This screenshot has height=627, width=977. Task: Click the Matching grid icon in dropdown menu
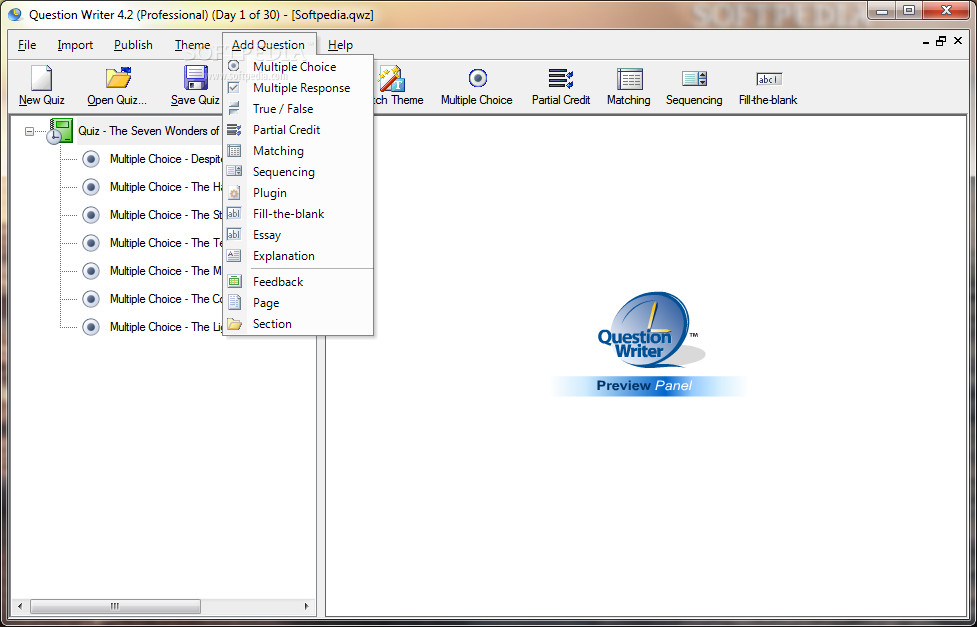tap(234, 150)
